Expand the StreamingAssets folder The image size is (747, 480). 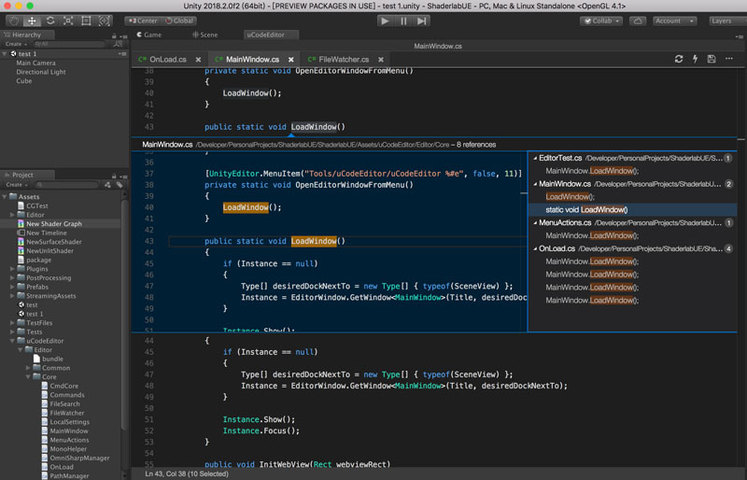pyautogui.click(x=12, y=296)
